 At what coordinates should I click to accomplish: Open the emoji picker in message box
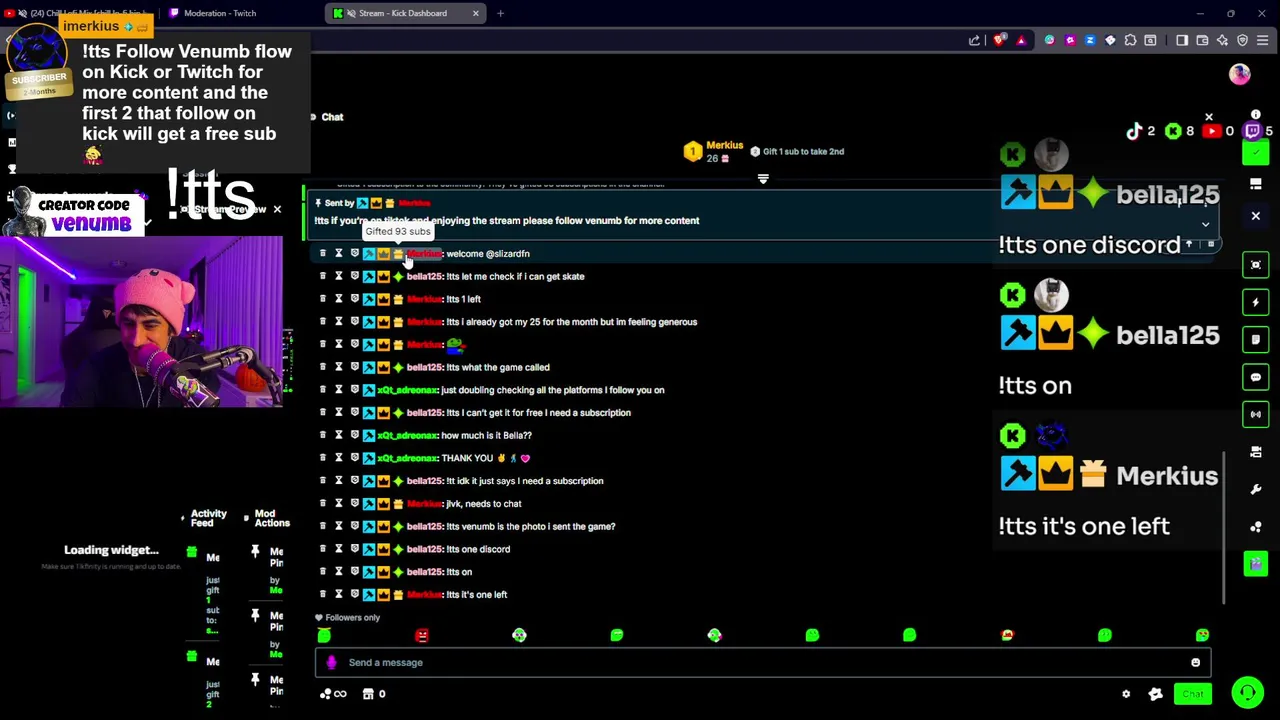(1195, 662)
